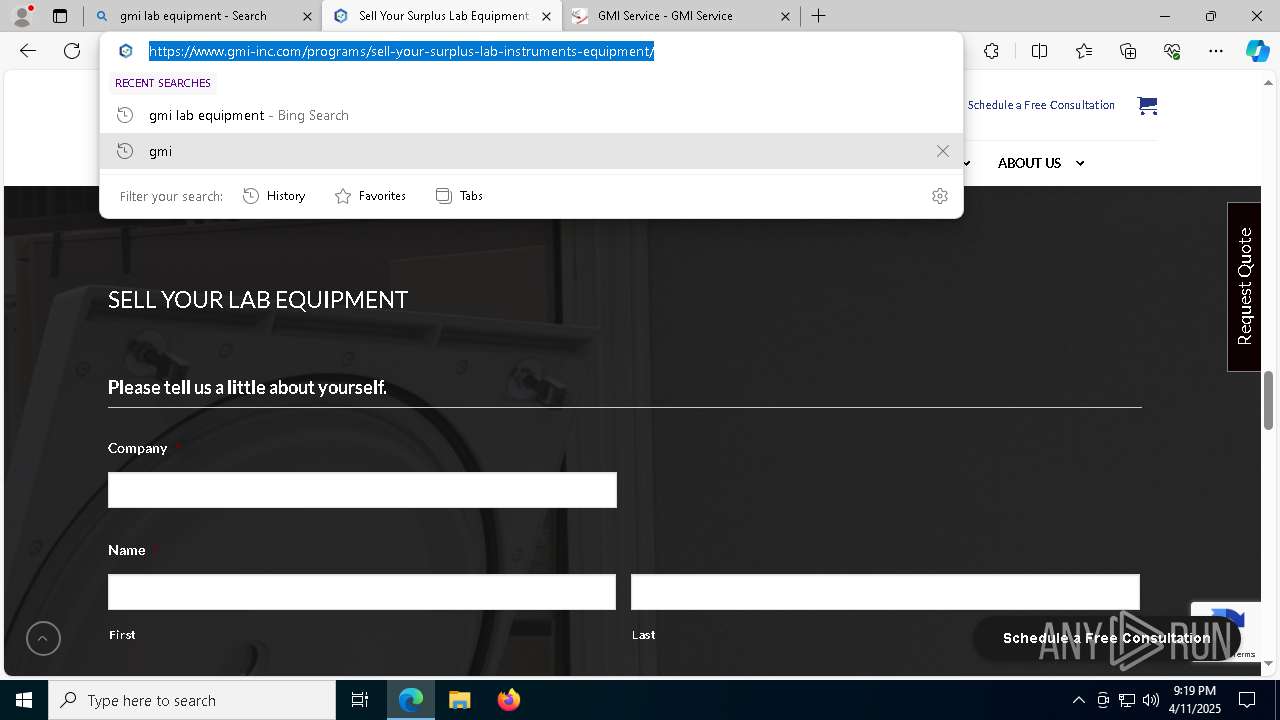The width and height of the screenshot is (1280, 720).
Task: Open the network status tray icon
Action: click(x=1127, y=700)
